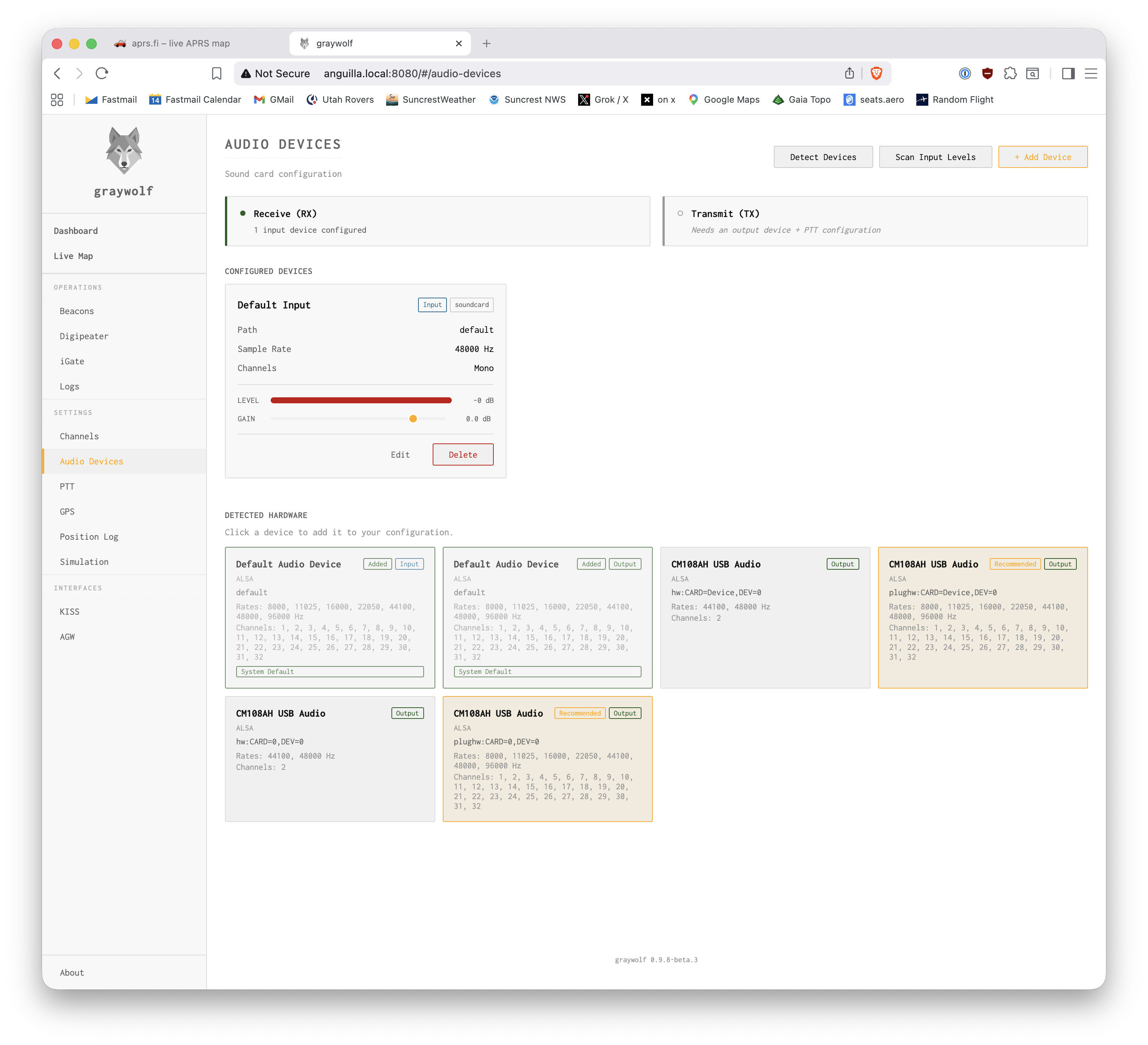Click the graywolf wolf logo
This screenshot has height=1045, width=1148.
(x=124, y=150)
